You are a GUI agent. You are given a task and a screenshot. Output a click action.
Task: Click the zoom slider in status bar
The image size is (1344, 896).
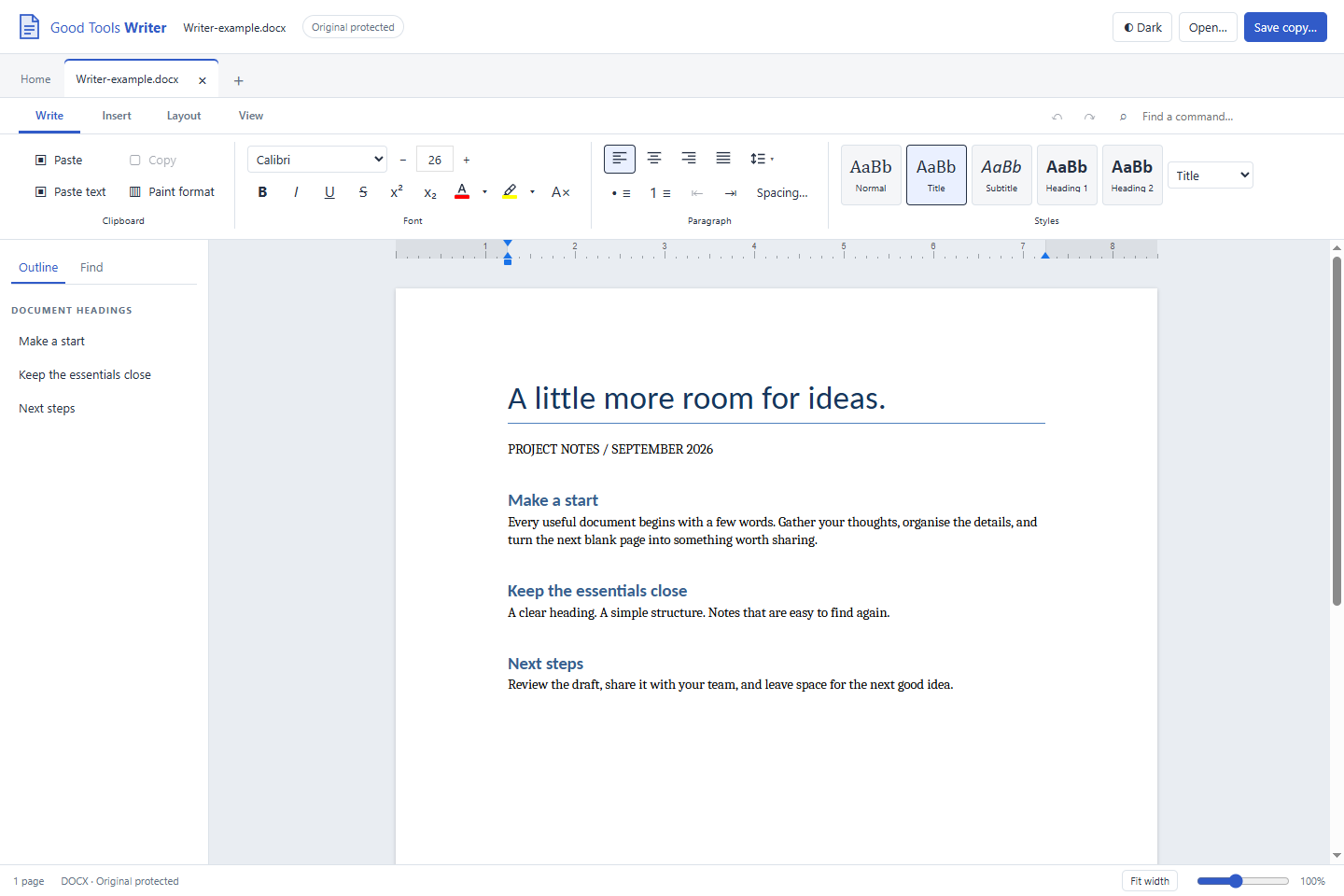tap(1243, 881)
